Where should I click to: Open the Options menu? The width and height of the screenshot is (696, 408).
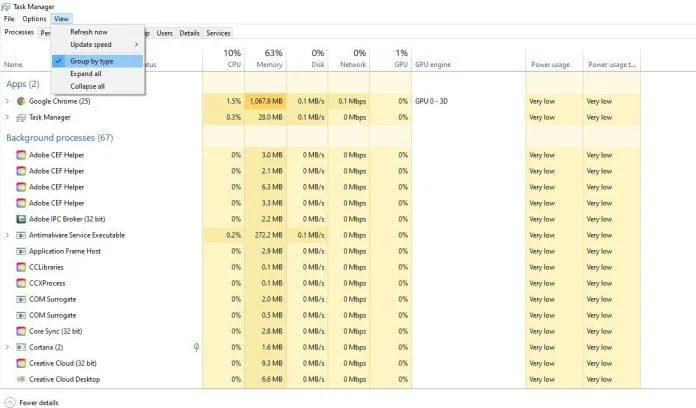[34, 19]
